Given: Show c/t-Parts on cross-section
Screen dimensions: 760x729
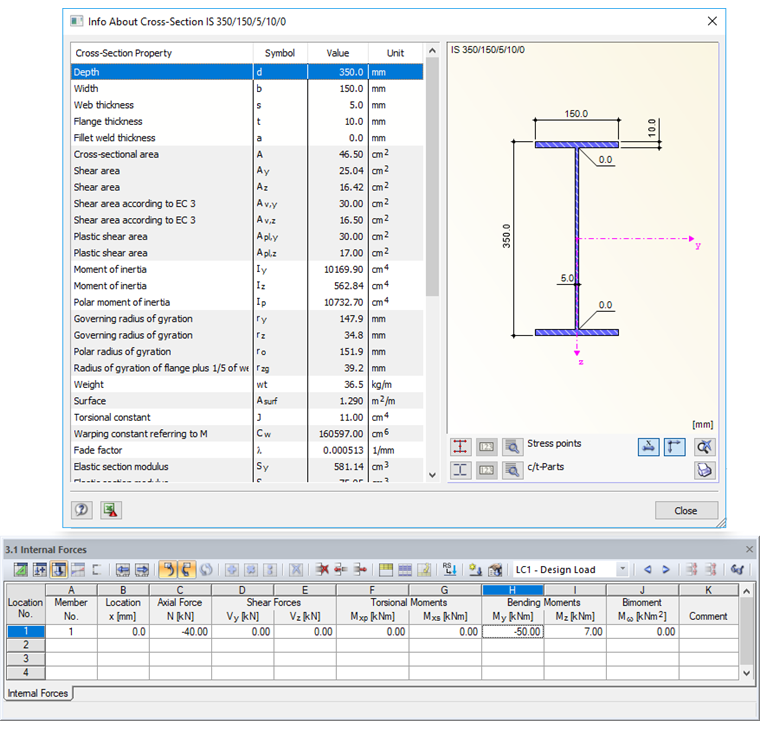Looking at the screenshot, I should [460, 470].
